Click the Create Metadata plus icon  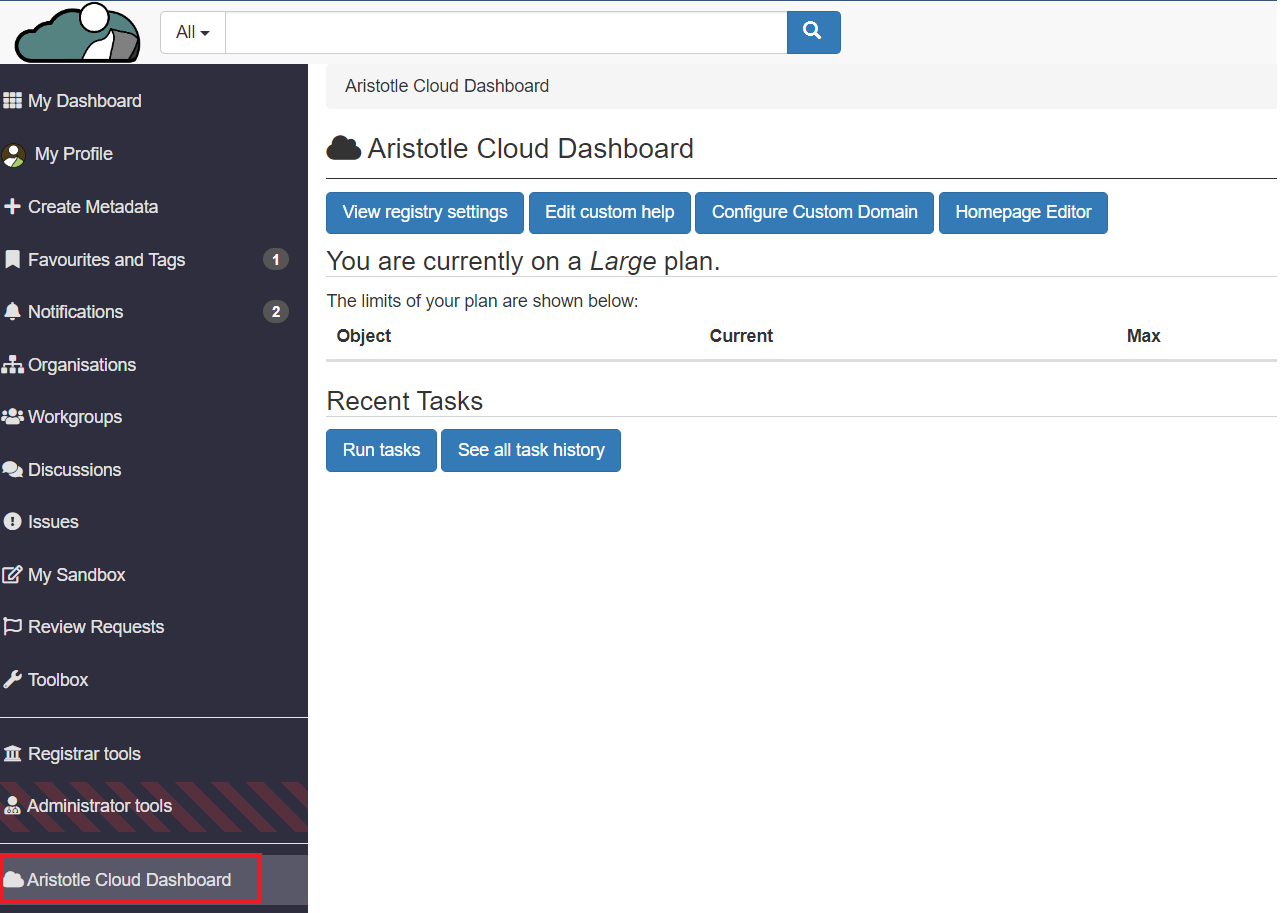tap(13, 207)
